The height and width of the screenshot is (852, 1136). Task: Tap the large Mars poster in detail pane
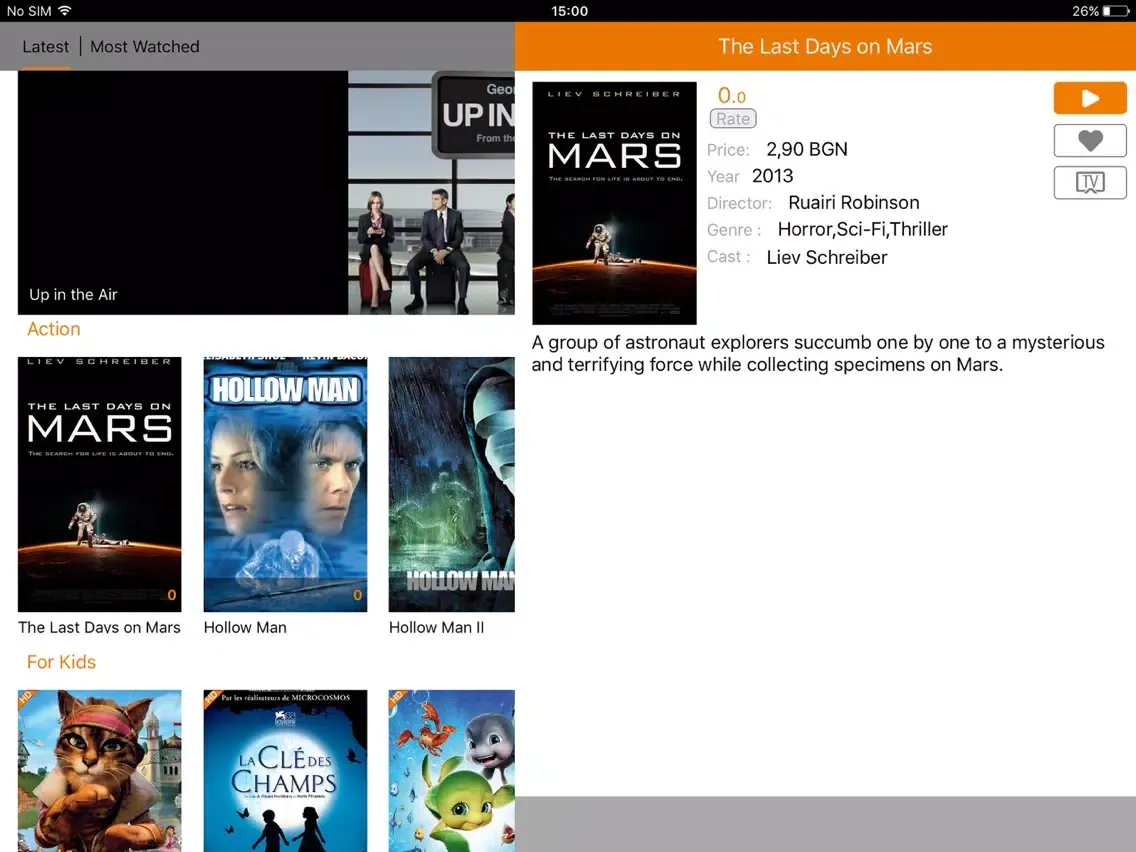pos(614,203)
